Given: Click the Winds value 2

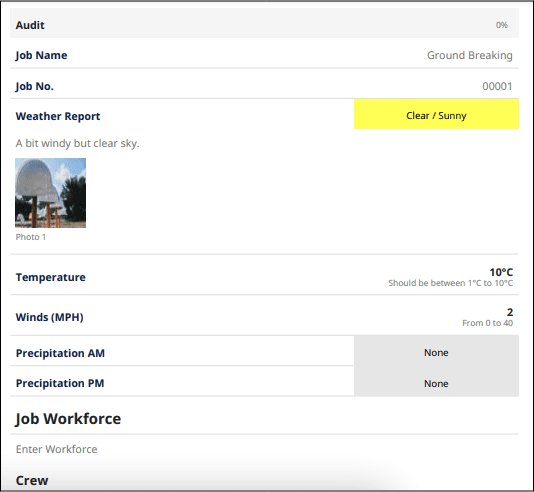Looking at the screenshot, I should tap(510, 312).
